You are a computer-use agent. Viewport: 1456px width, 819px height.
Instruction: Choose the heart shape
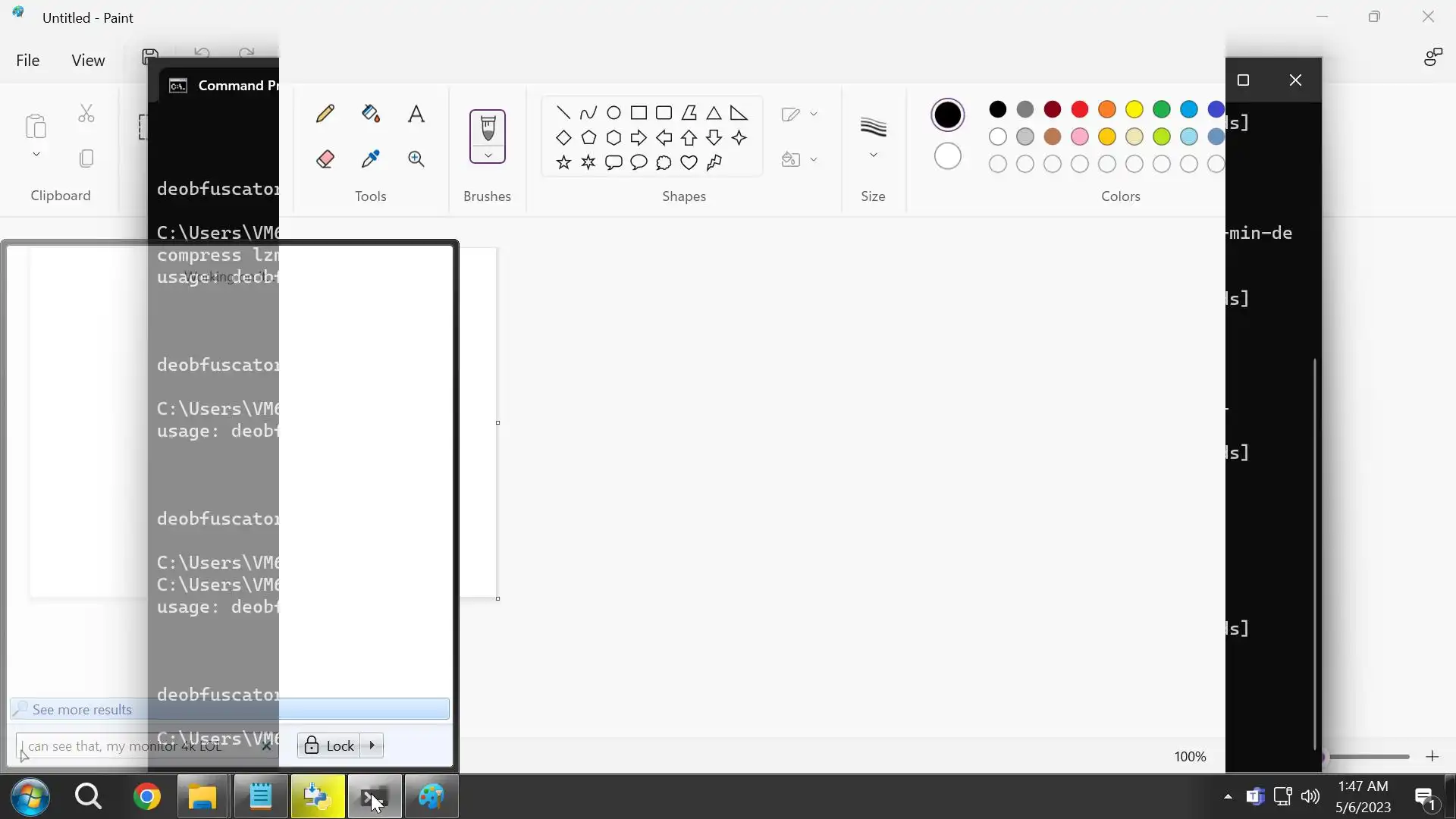(689, 162)
